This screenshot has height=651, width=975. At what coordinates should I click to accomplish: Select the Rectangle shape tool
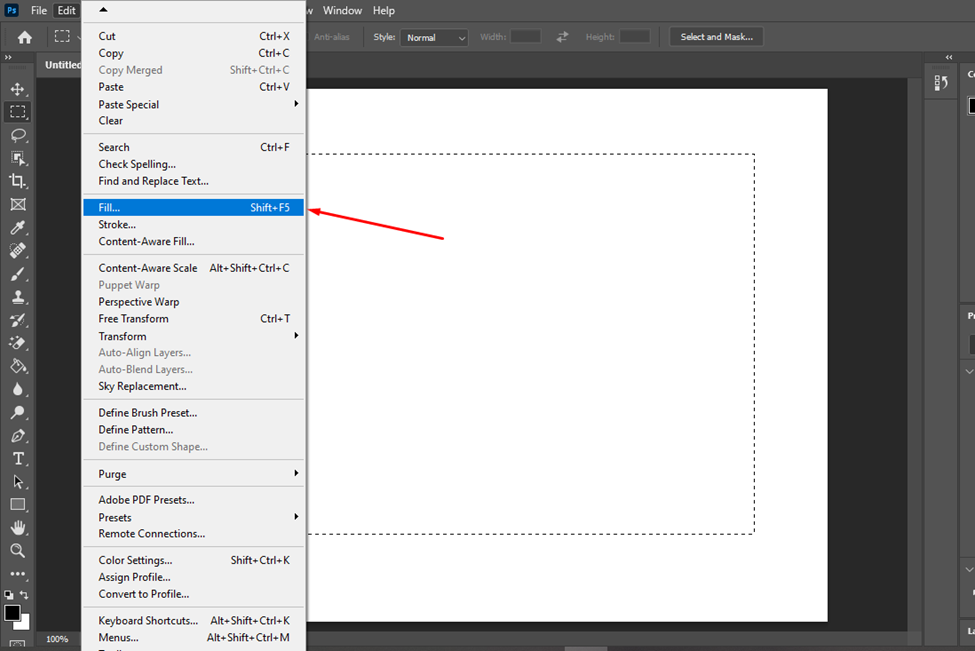(x=17, y=504)
